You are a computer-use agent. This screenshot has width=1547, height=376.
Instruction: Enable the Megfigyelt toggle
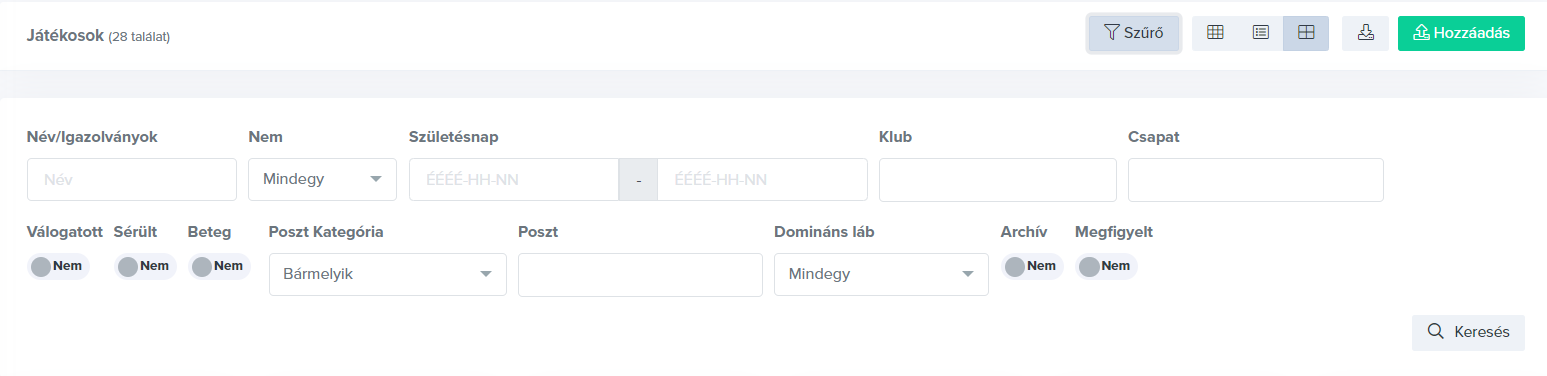[1106, 266]
